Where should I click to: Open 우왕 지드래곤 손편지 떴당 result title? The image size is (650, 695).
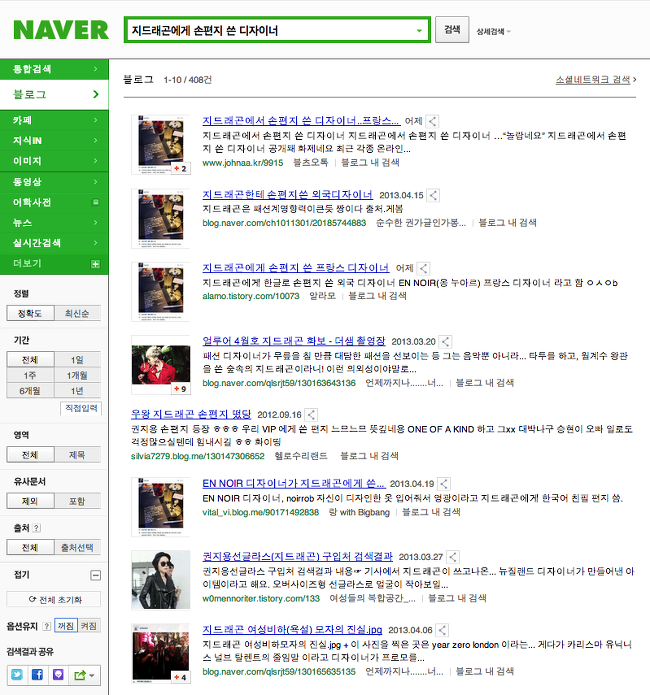pyautogui.click(x=191, y=414)
